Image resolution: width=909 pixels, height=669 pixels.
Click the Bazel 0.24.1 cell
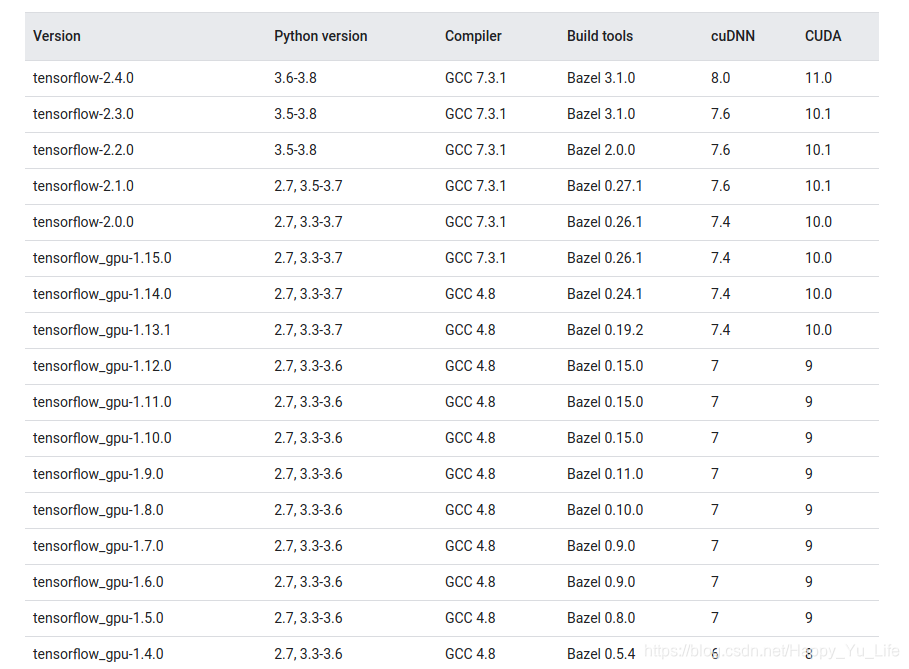click(x=605, y=294)
